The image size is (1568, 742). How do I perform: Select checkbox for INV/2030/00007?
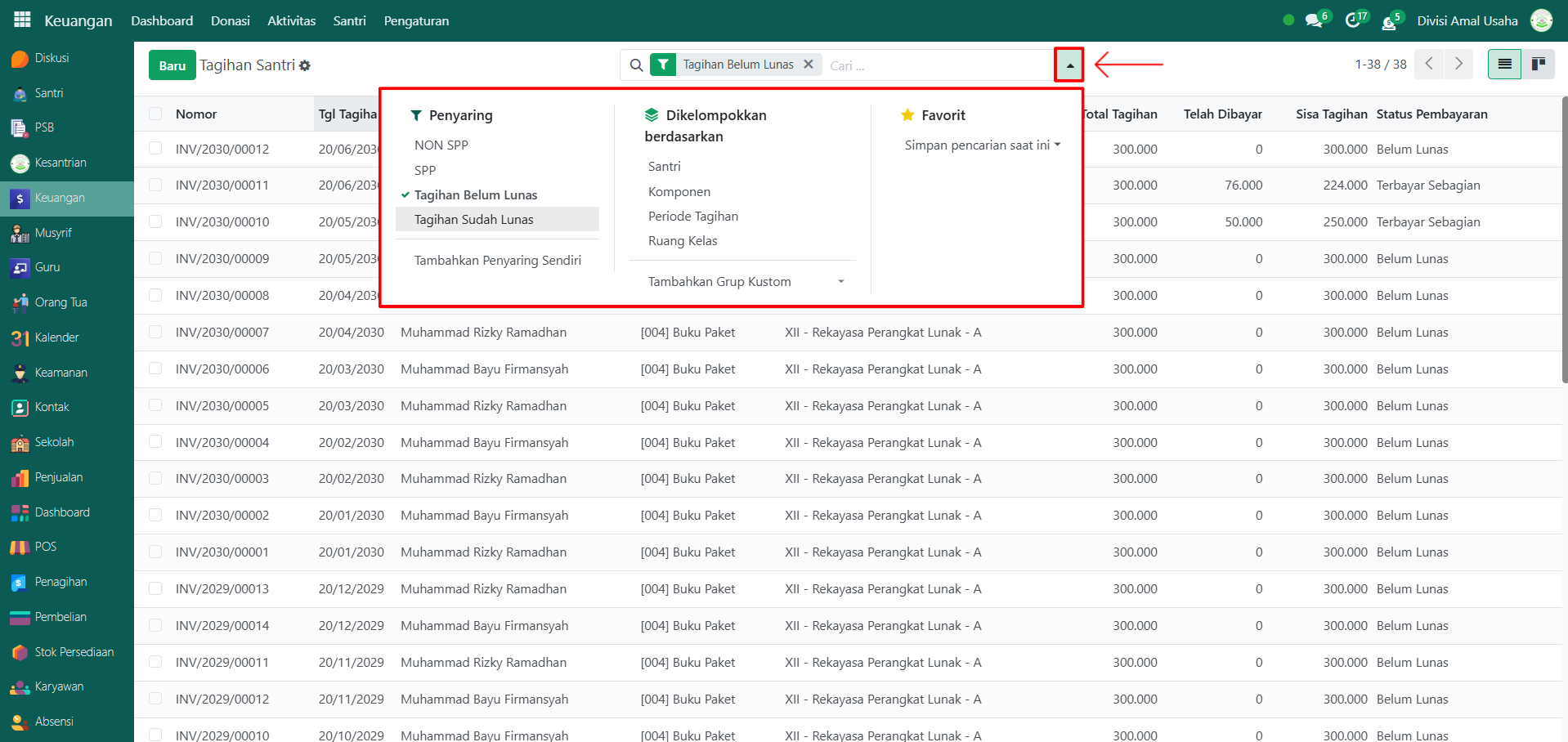click(155, 332)
